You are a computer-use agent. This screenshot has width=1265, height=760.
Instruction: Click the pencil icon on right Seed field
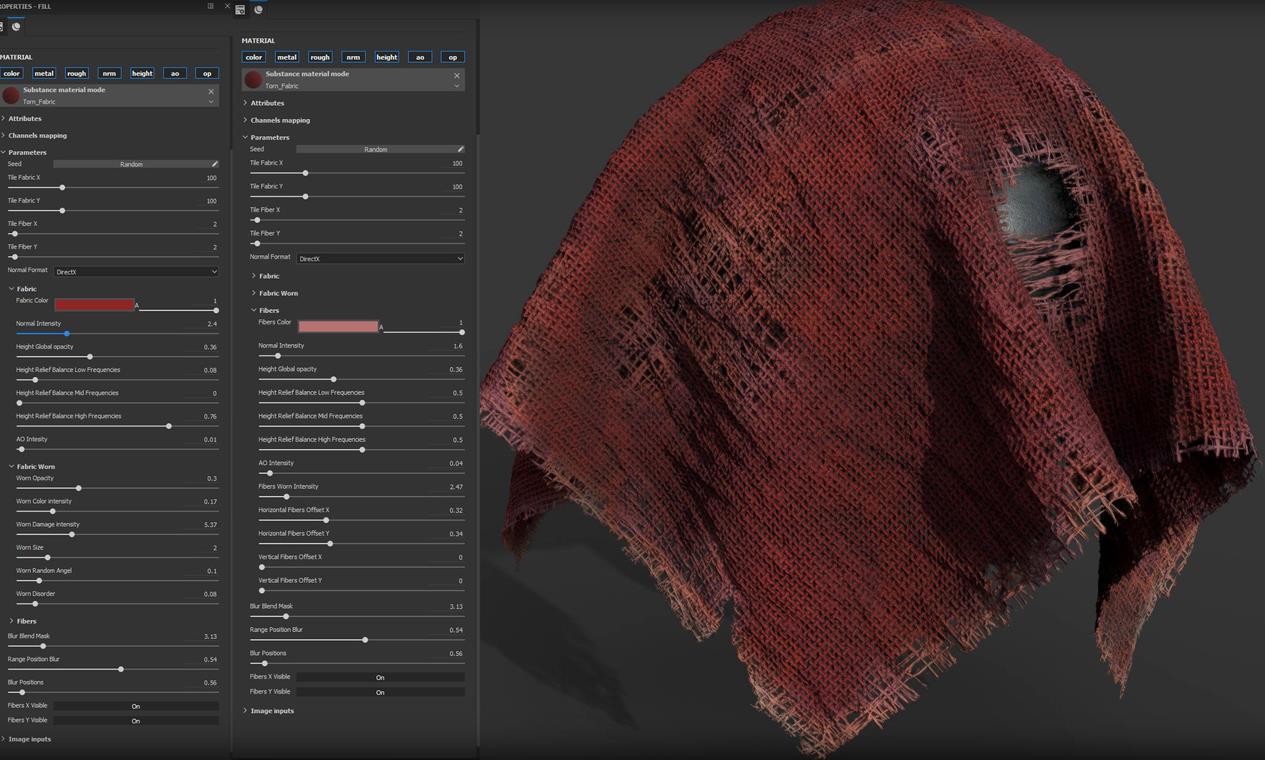pyautogui.click(x=460, y=149)
